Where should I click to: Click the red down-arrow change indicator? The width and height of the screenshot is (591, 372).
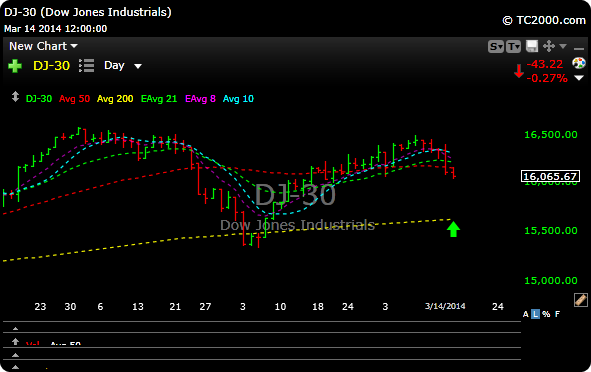point(519,70)
